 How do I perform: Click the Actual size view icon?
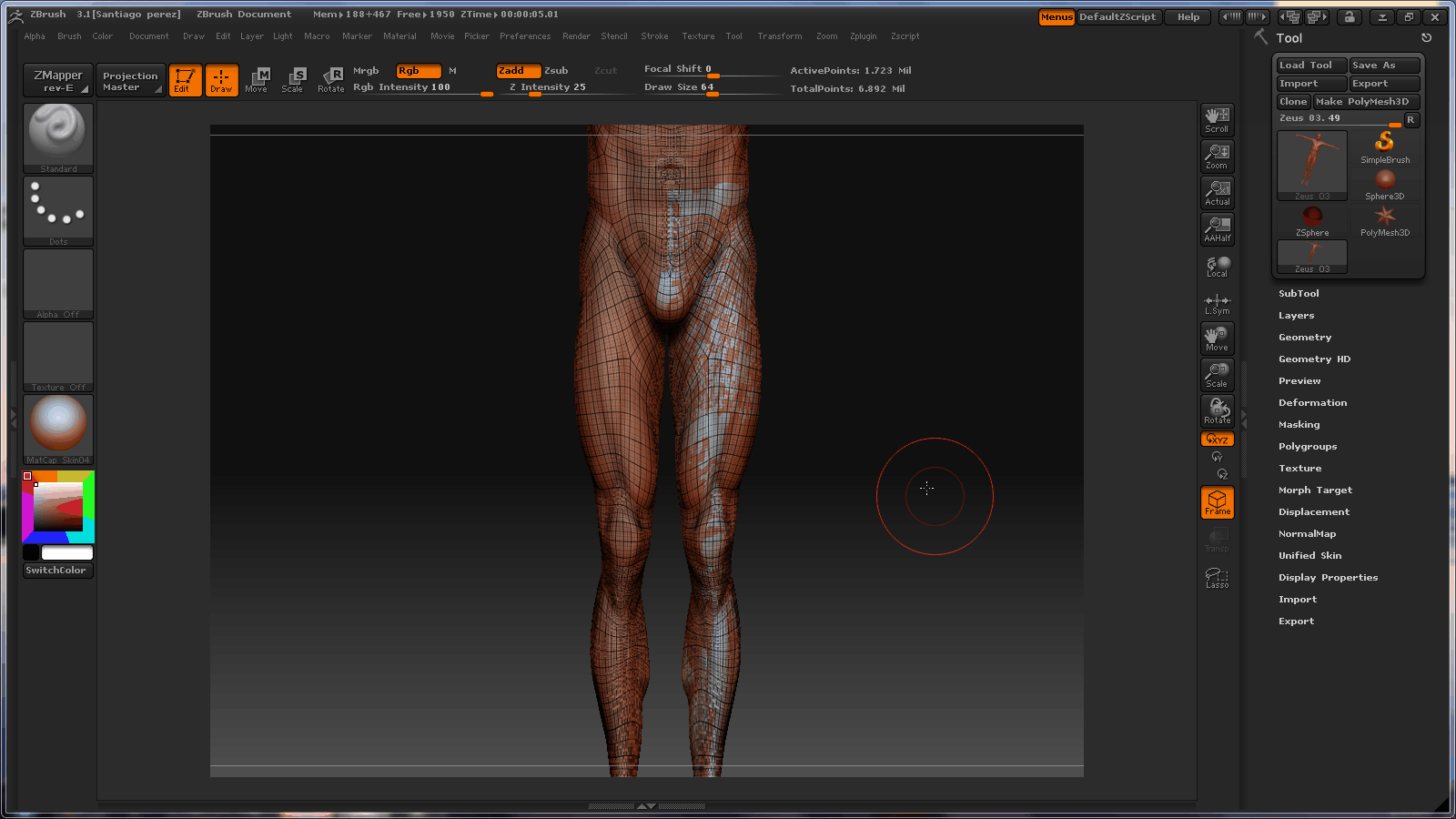pos(1217,192)
